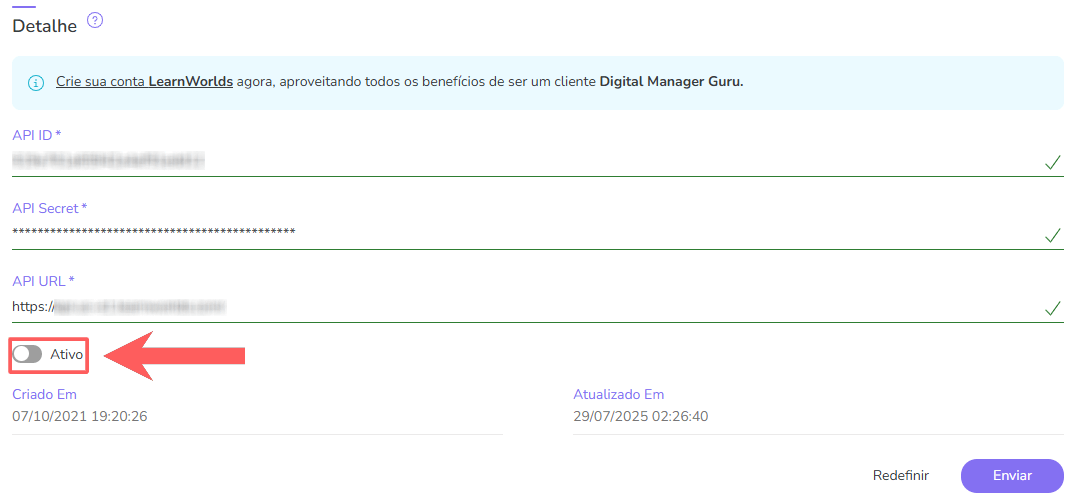Click the info icon in the LearnWorlds banner

pyautogui.click(x=36, y=82)
